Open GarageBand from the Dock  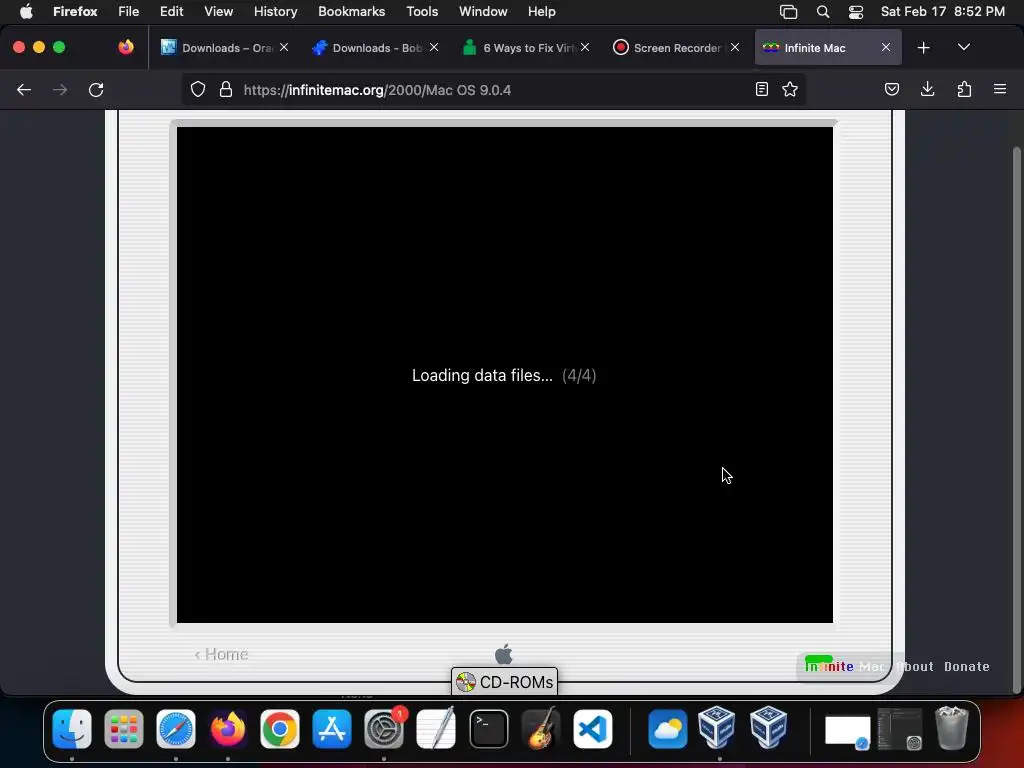[541, 729]
